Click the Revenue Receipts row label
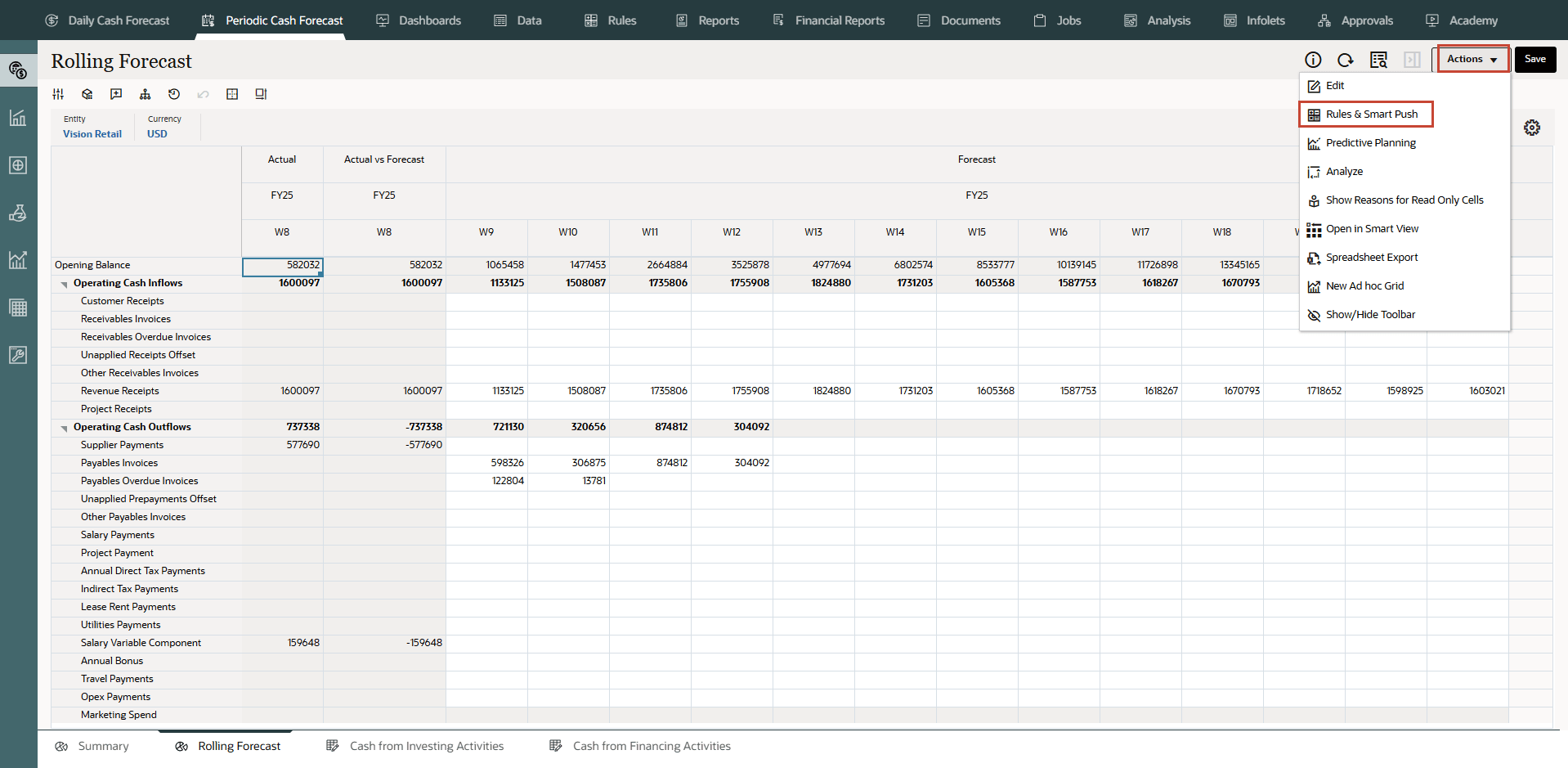The image size is (1568, 768). (x=120, y=392)
